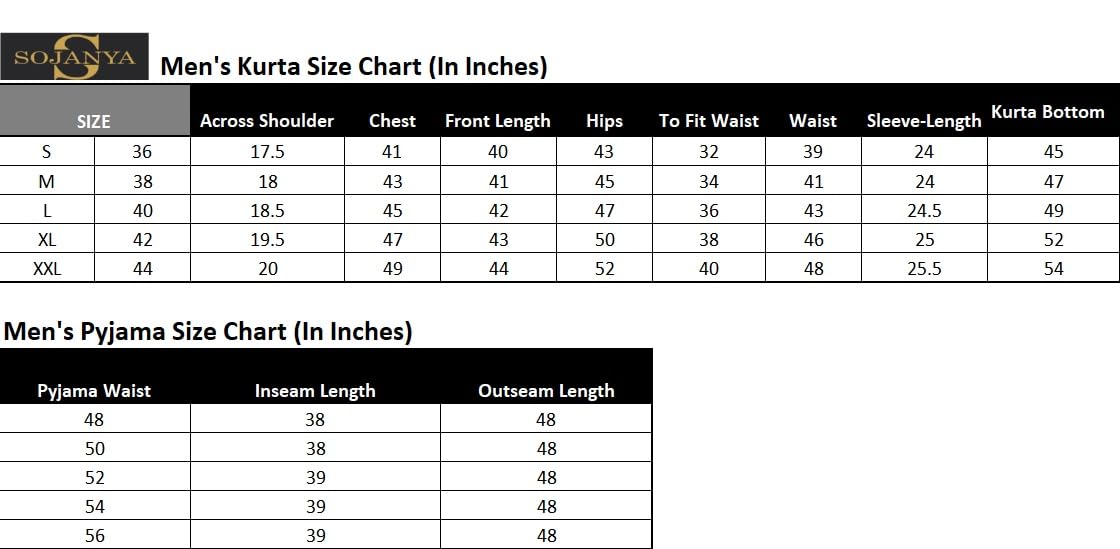
Task: Select the Men's Kurta Size Chart title
Action: (x=354, y=67)
